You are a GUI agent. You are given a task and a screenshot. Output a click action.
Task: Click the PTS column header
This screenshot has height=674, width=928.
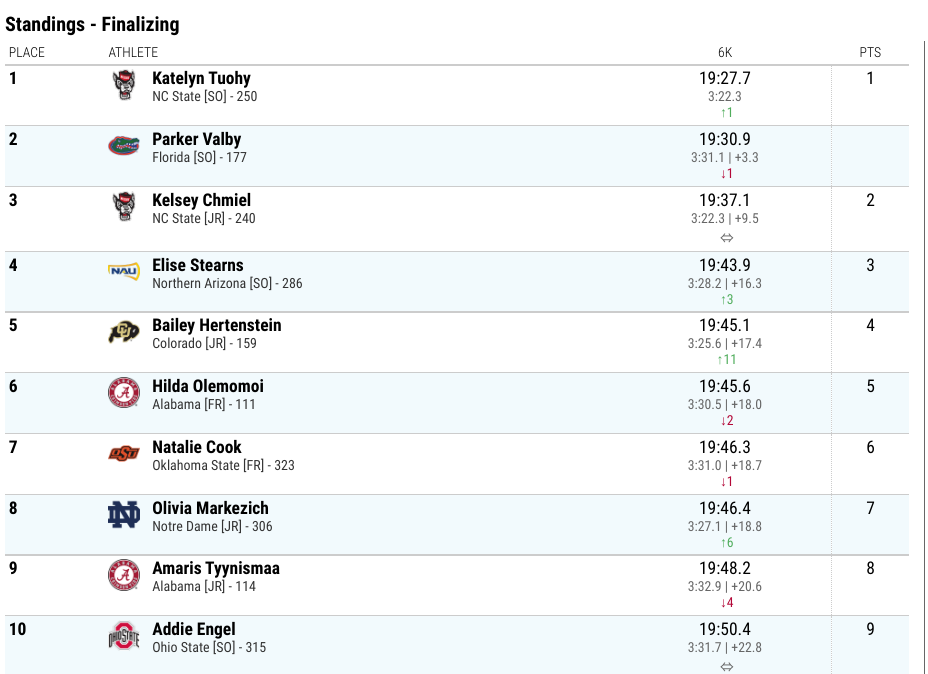[x=870, y=53]
